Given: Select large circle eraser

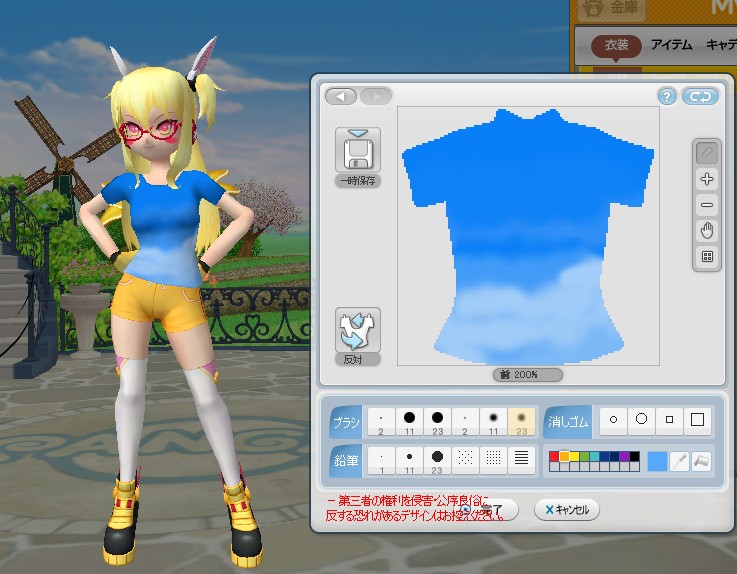Looking at the screenshot, I should (x=641, y=420).
